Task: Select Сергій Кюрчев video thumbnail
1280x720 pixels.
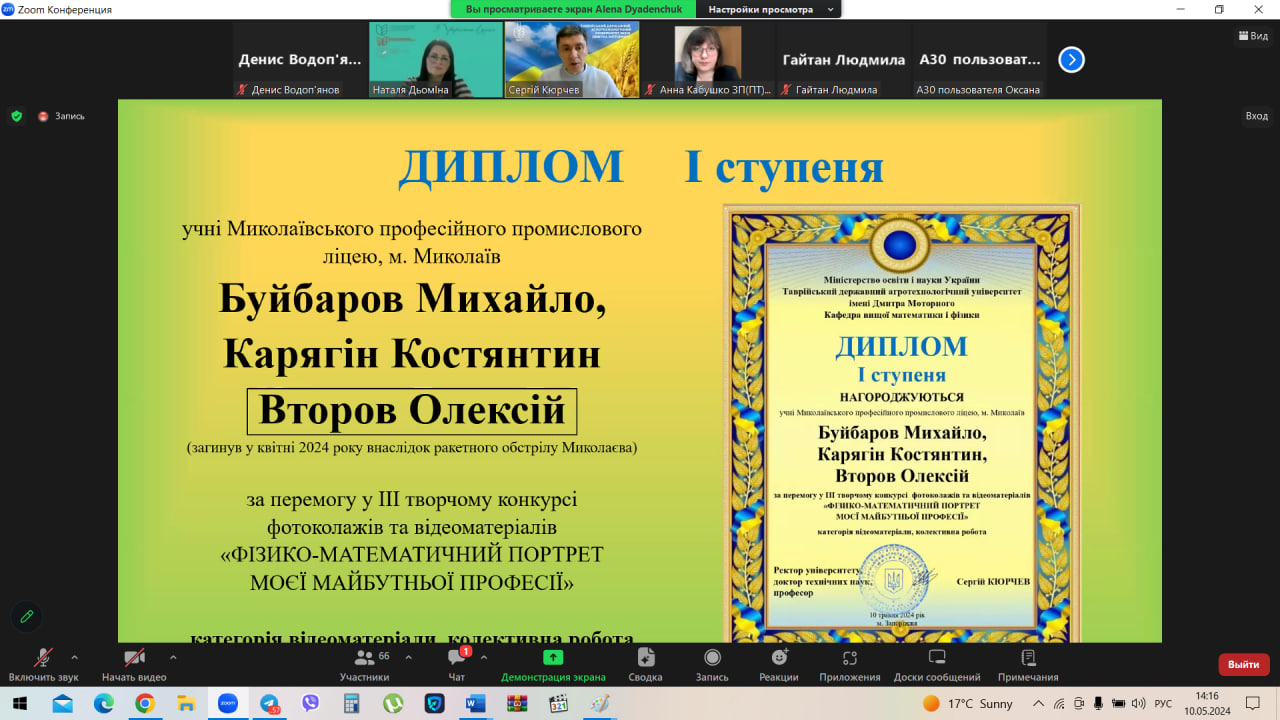Action: pos(572,60)
